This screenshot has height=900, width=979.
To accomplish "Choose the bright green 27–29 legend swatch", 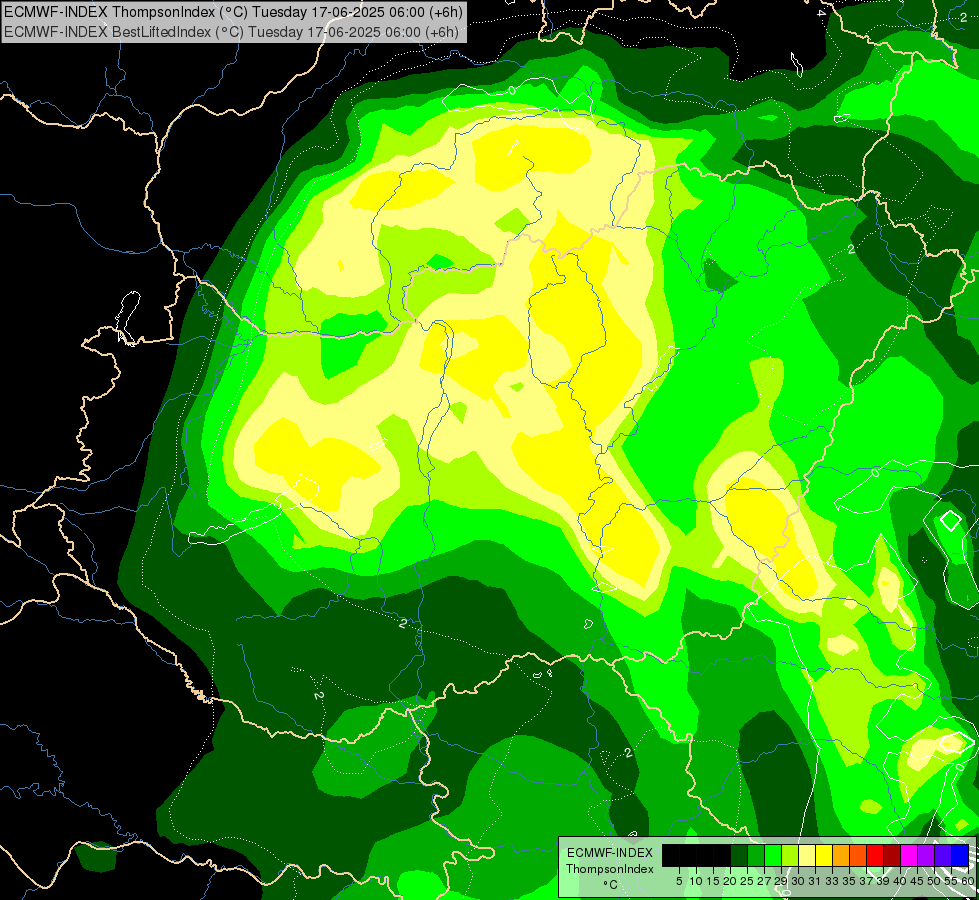I will (x=773, y=855).
